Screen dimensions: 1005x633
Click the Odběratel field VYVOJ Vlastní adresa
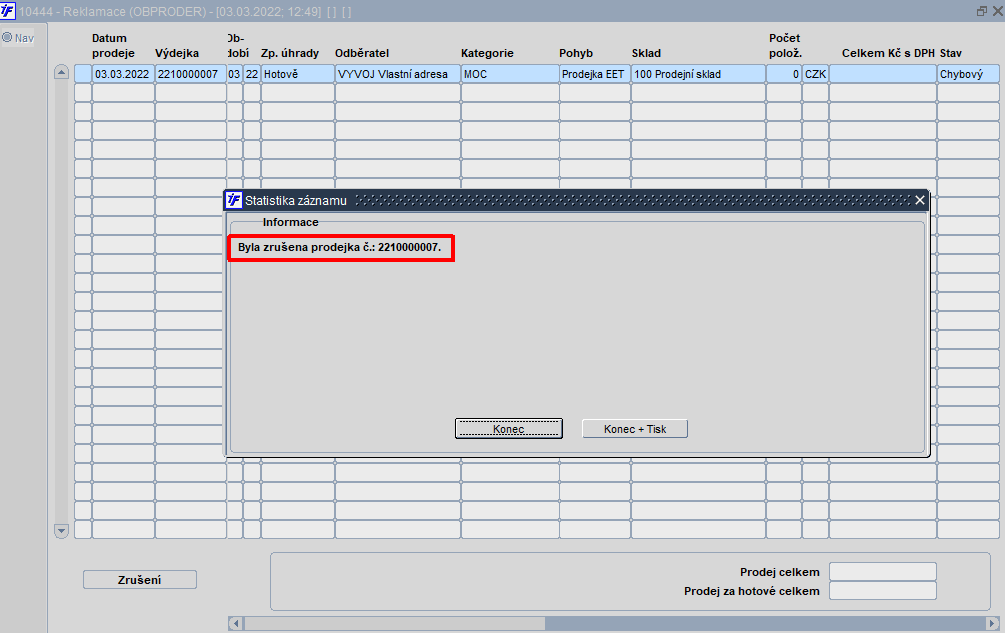pos(397,74)
